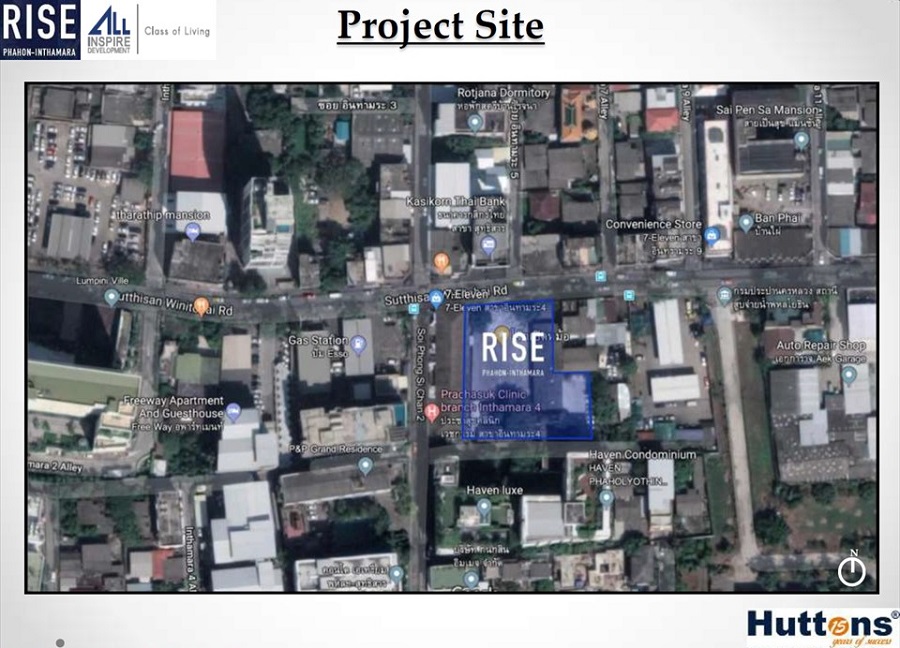The height and width of the screenshot is (648, 900).
Task: Click the Freeway Apartment hotel pin
Action: 233,410
